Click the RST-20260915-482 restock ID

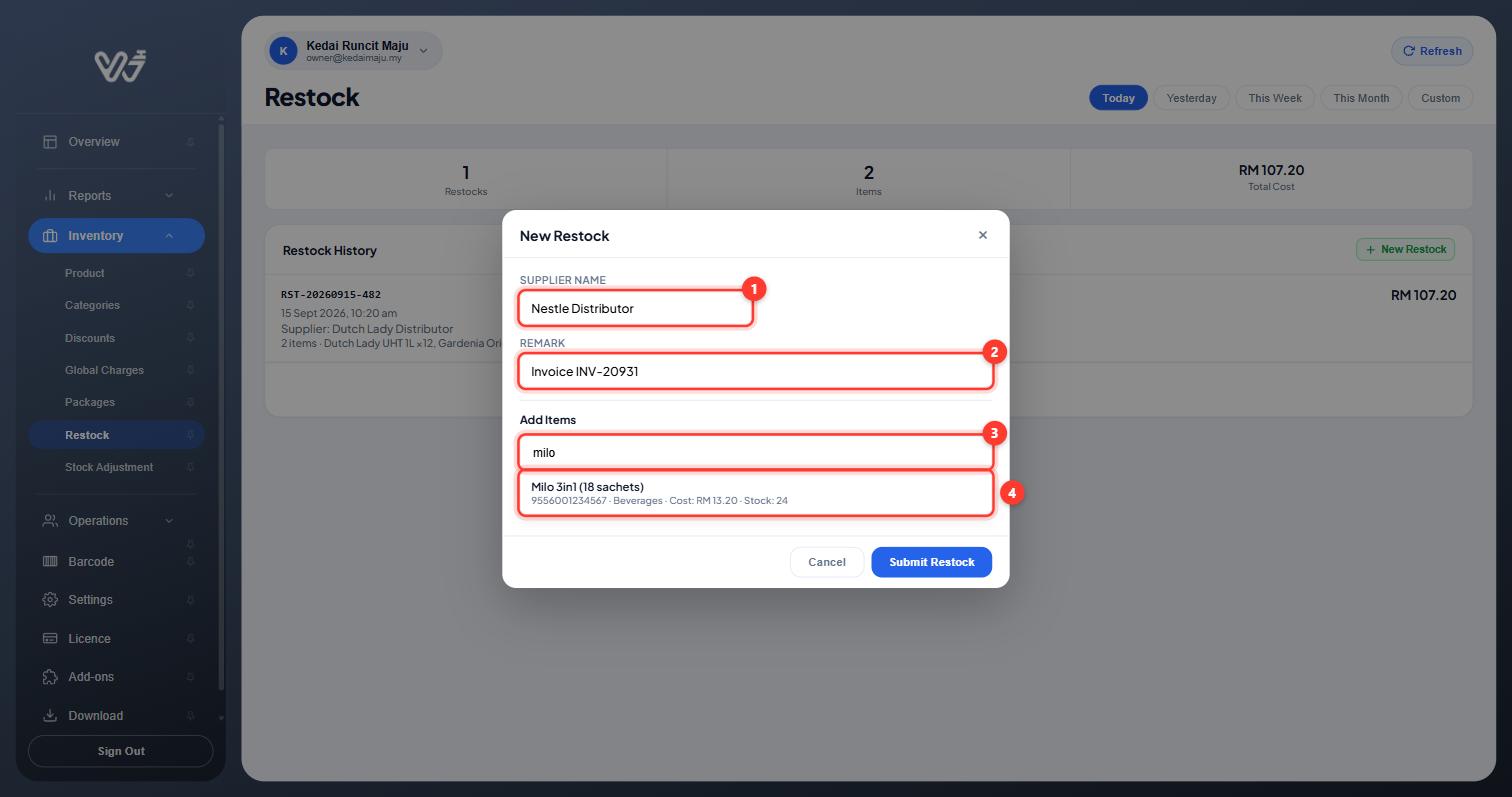pyautogui.click(x=331, y=295)
